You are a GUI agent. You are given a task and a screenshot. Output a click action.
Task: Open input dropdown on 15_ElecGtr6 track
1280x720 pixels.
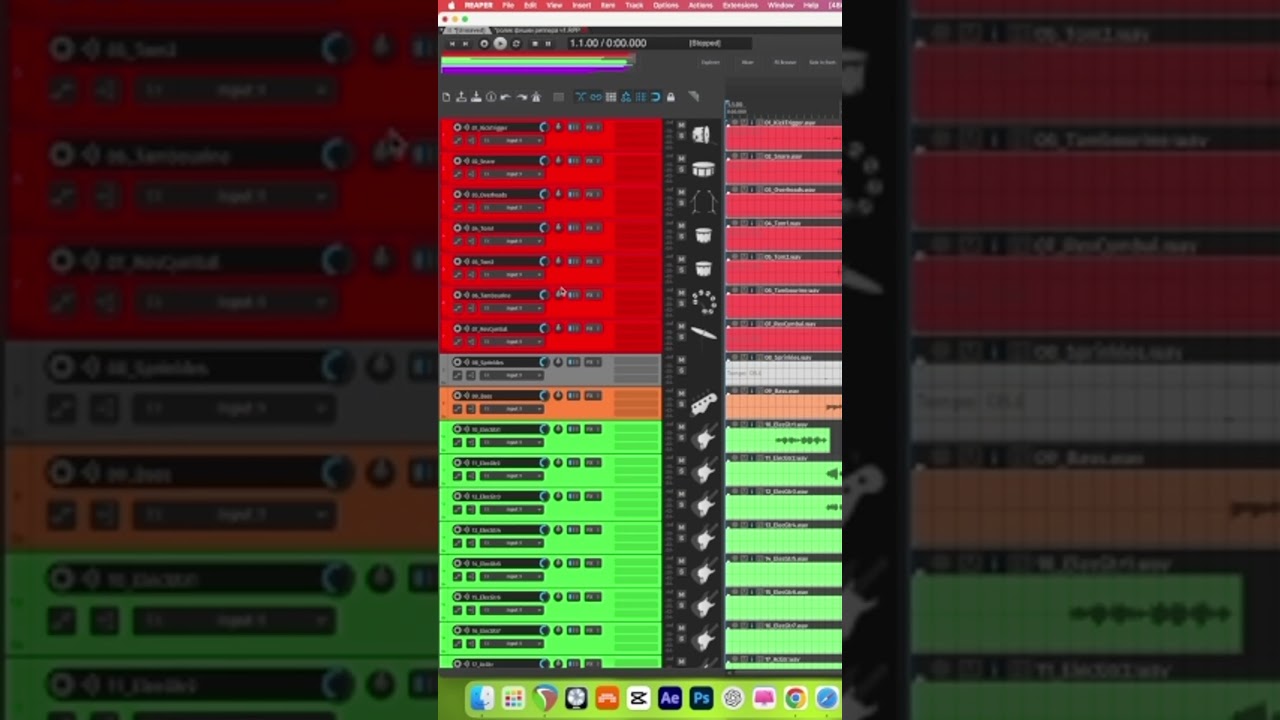512,609
